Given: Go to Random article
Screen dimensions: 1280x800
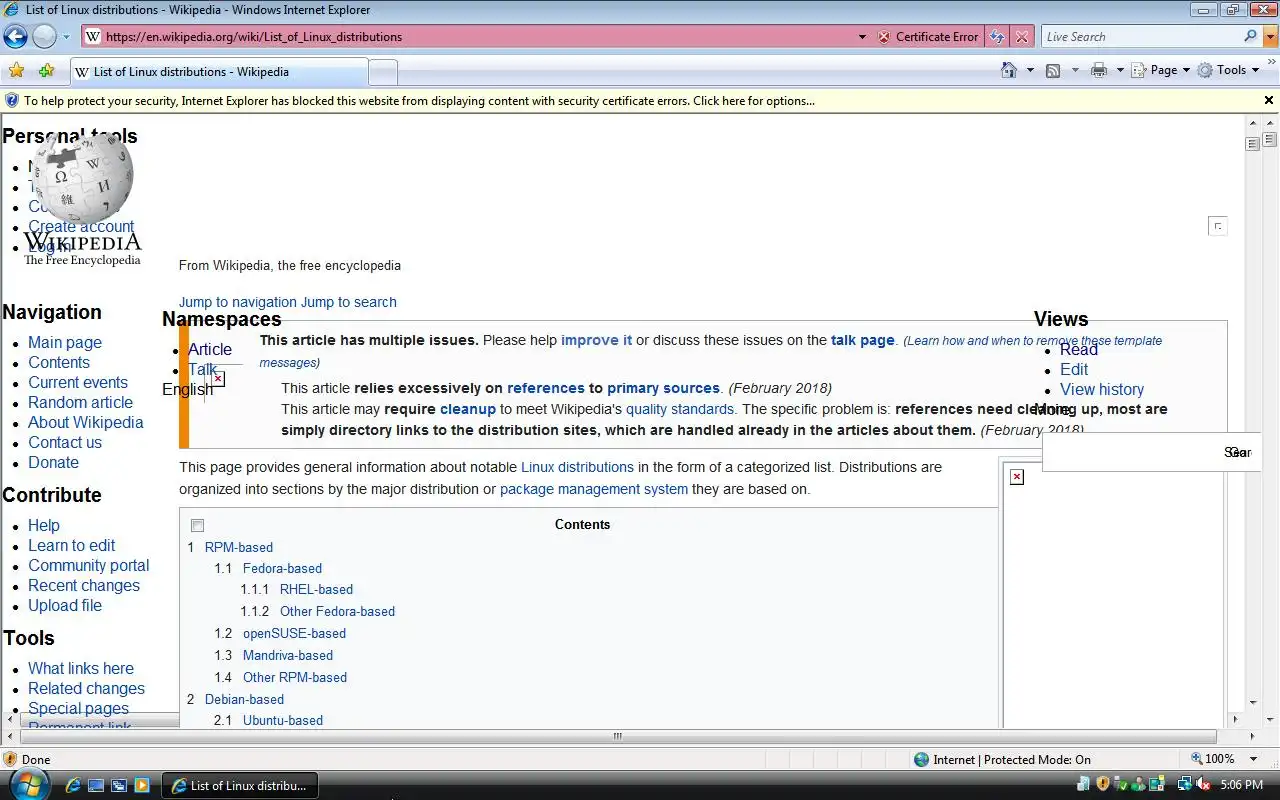Looking at the screenshot, I should [80, 402].
